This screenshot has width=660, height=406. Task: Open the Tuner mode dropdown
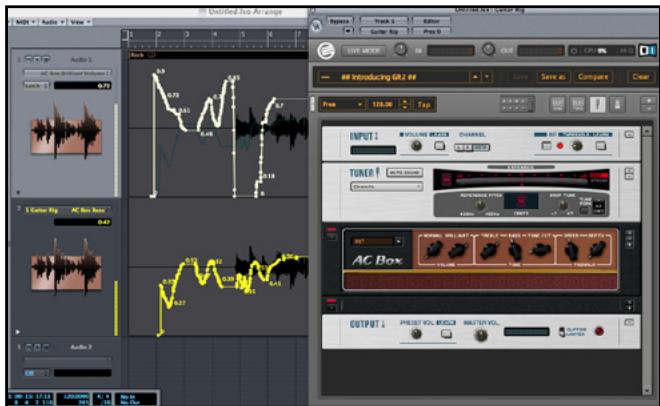[386, 186]
